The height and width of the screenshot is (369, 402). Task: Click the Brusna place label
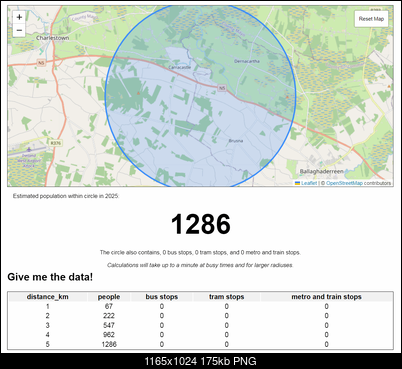click(236, 141)
